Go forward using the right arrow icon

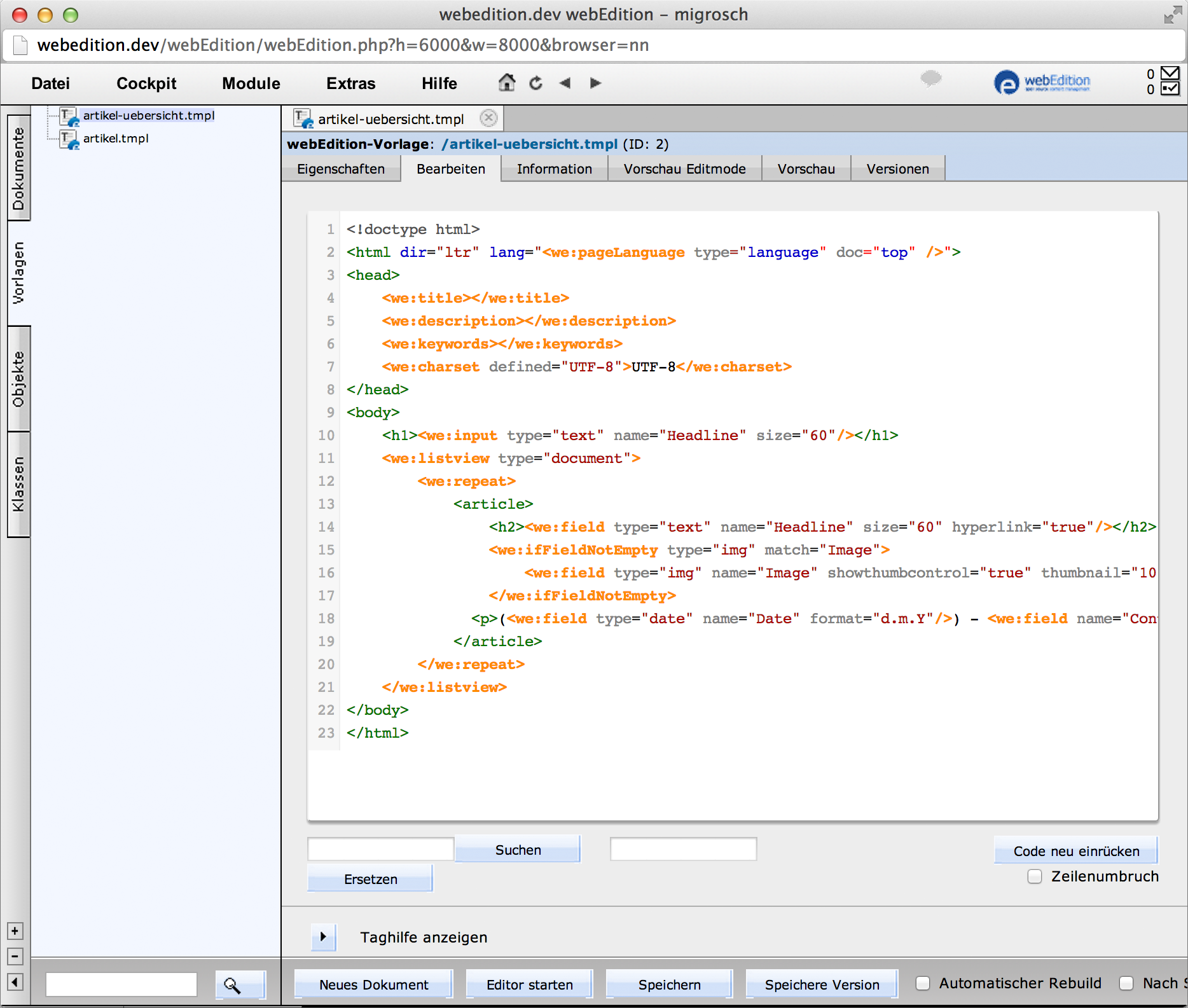click(x=595, y=83)
